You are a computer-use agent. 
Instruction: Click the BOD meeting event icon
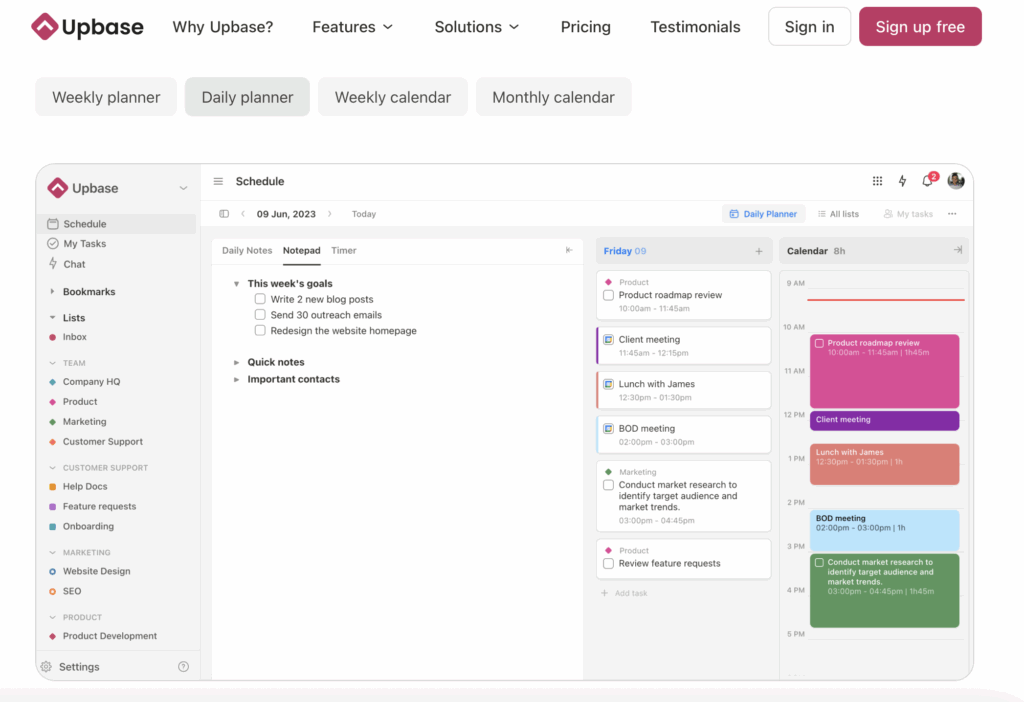pyautogui.click(x=608, y=428)
